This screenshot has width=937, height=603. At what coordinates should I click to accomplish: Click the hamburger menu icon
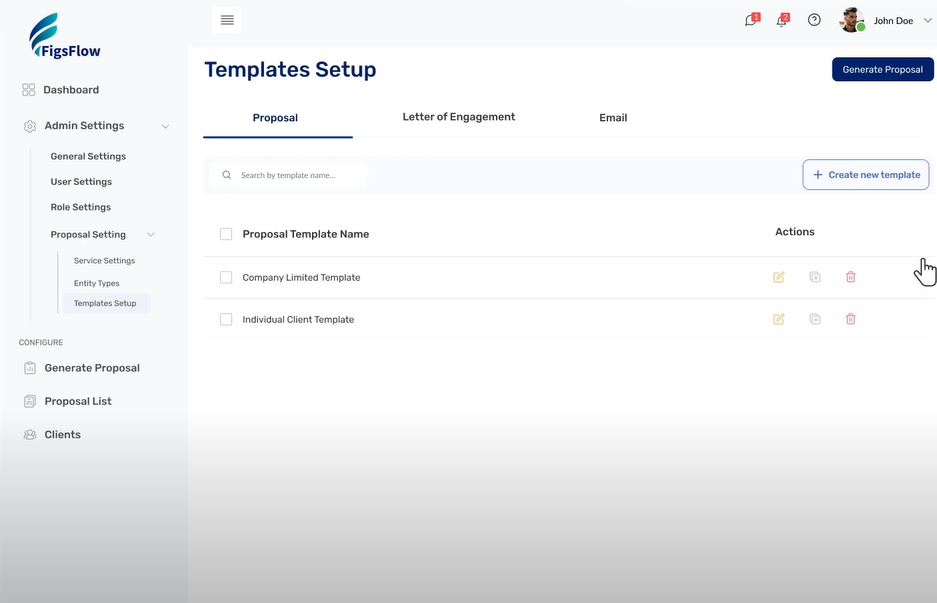[x=226, y=19]
